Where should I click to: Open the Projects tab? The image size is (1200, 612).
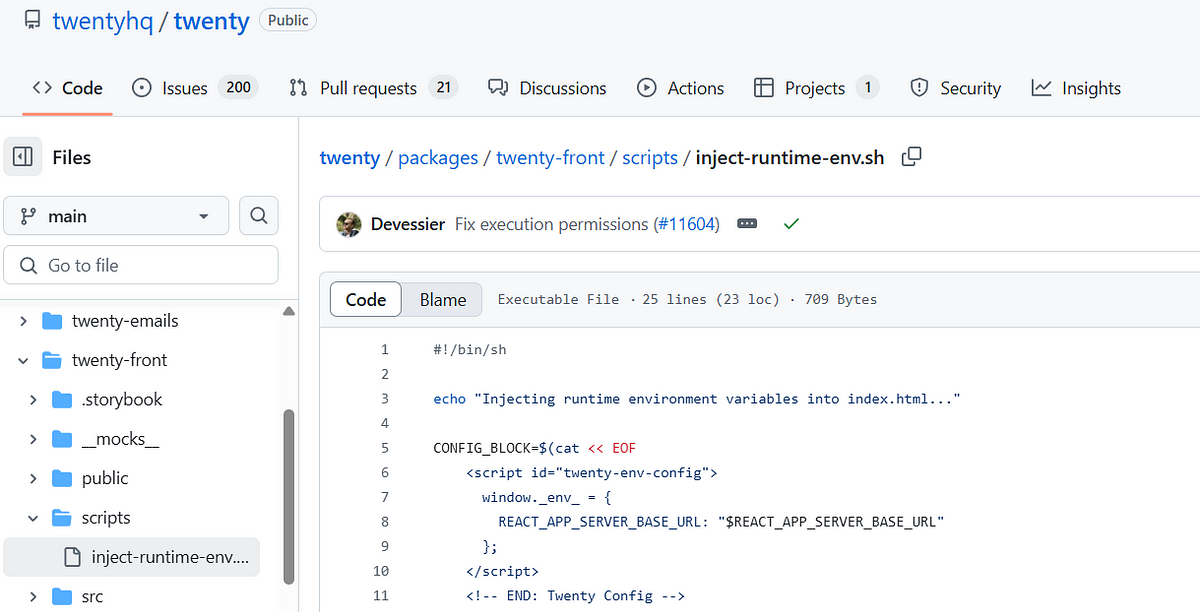pyautogui.click(x=816, y=88)
